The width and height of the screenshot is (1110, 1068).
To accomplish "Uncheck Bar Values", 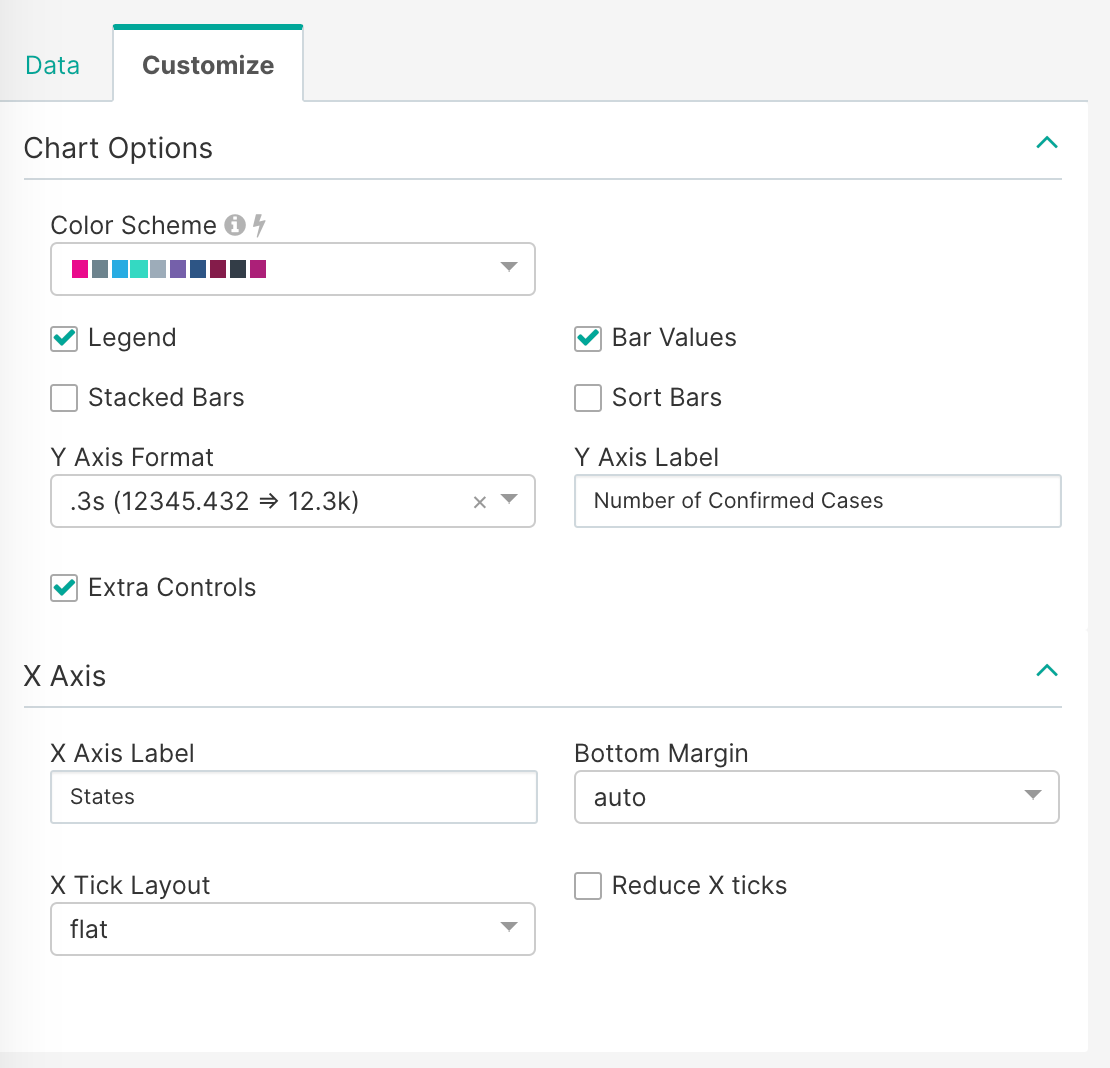I will (x=588, y=339).
